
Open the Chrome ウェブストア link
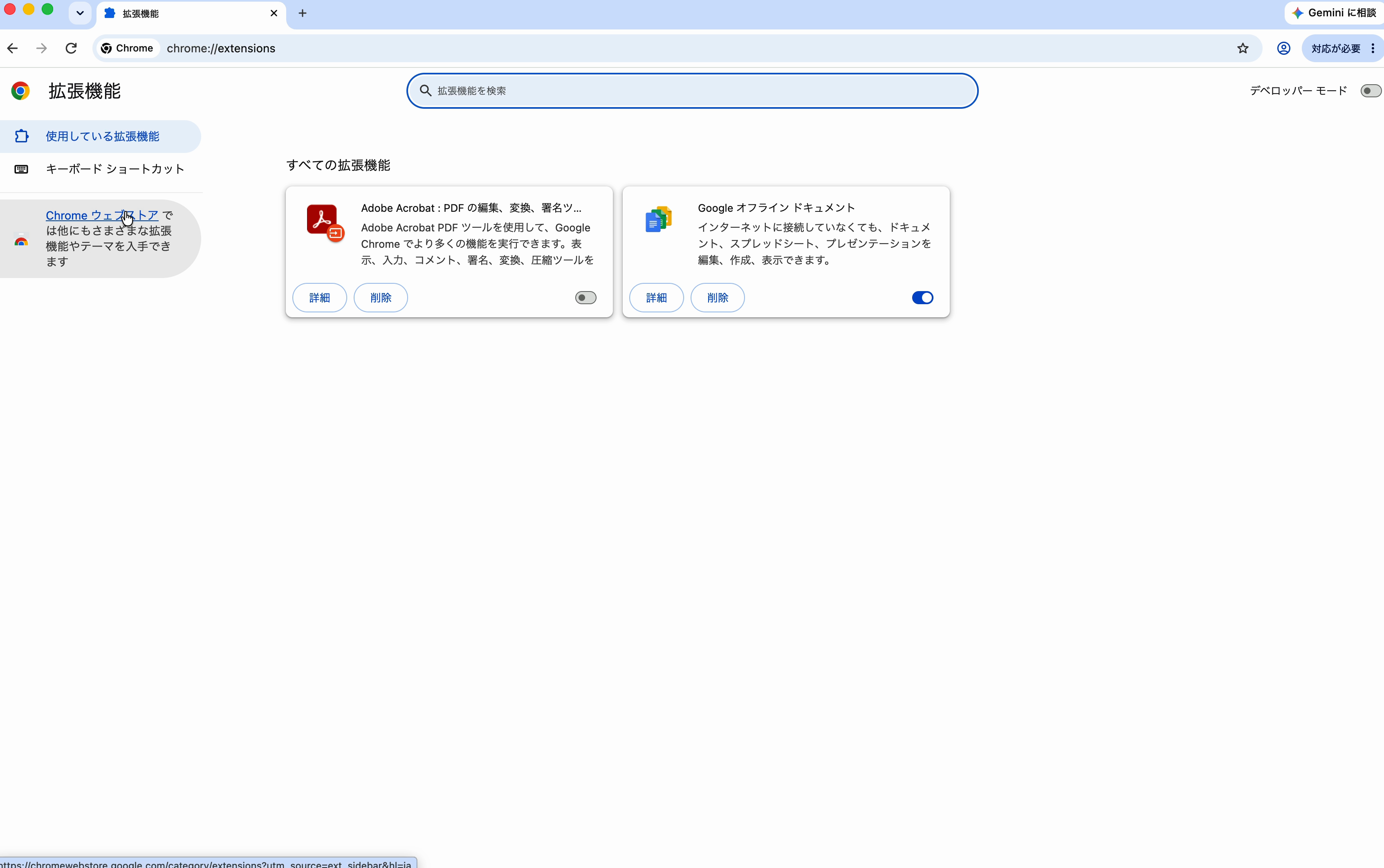pyautogui.click(x=102, y=215)
